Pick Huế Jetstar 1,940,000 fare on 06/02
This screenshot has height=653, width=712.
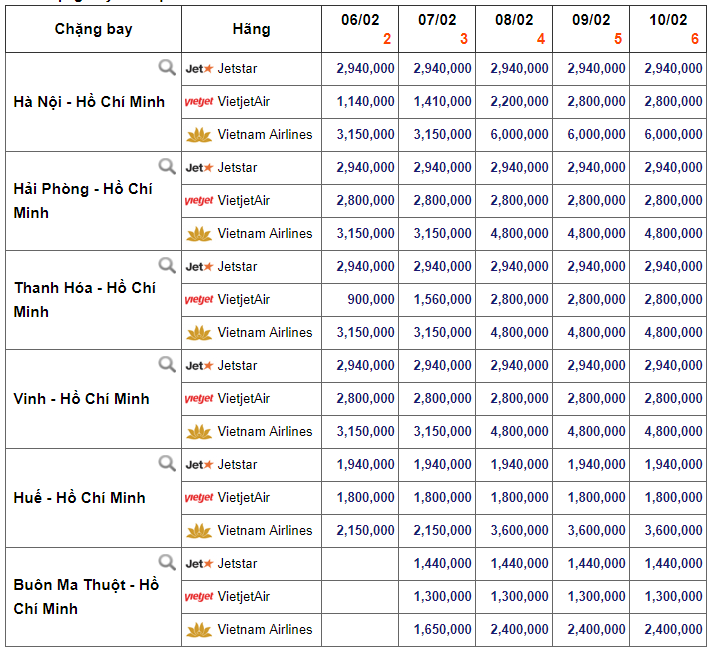(x=366, y=465)
